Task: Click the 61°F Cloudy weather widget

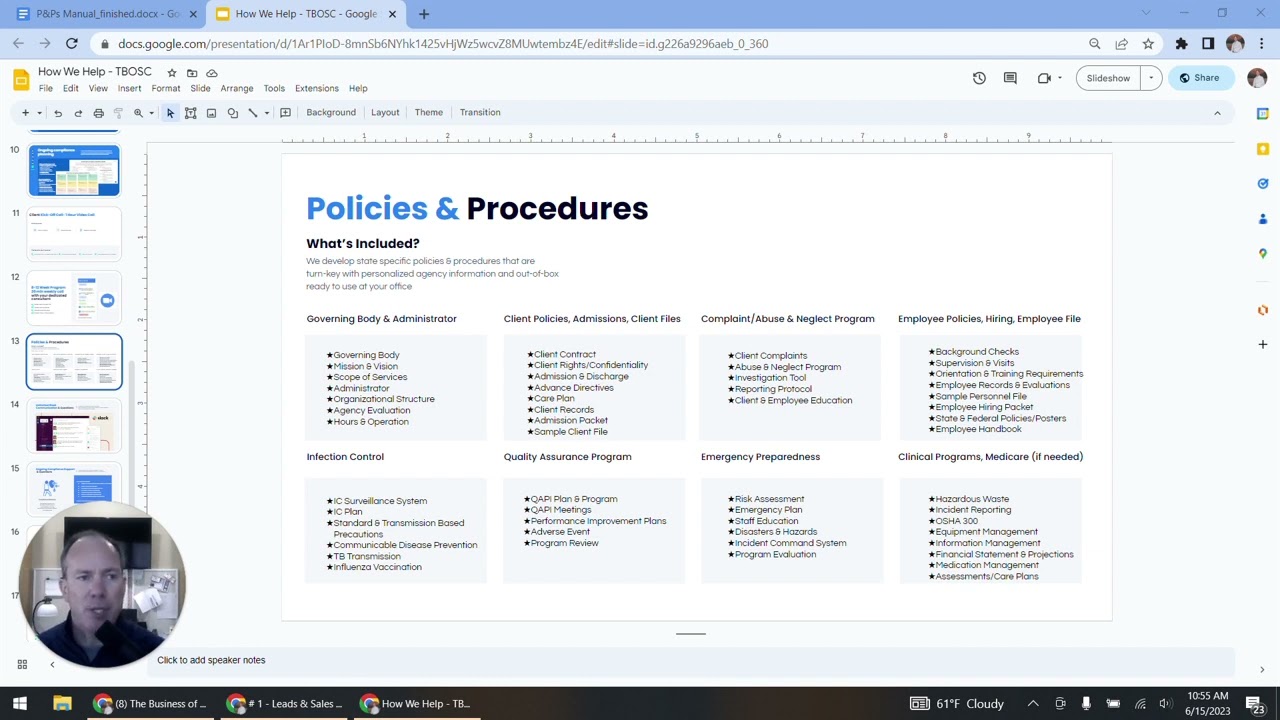Action: (x=957, y=704)
